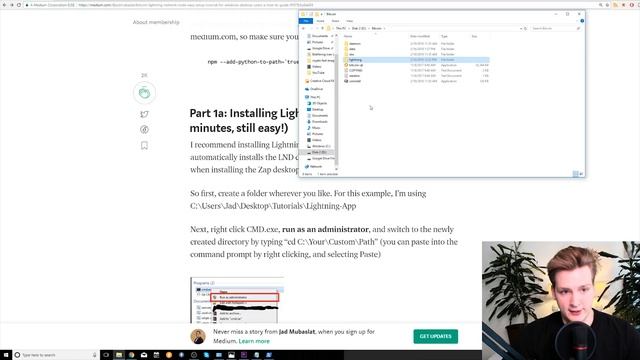
Task: Click the taskbar search box
Action: click(55, 355)
